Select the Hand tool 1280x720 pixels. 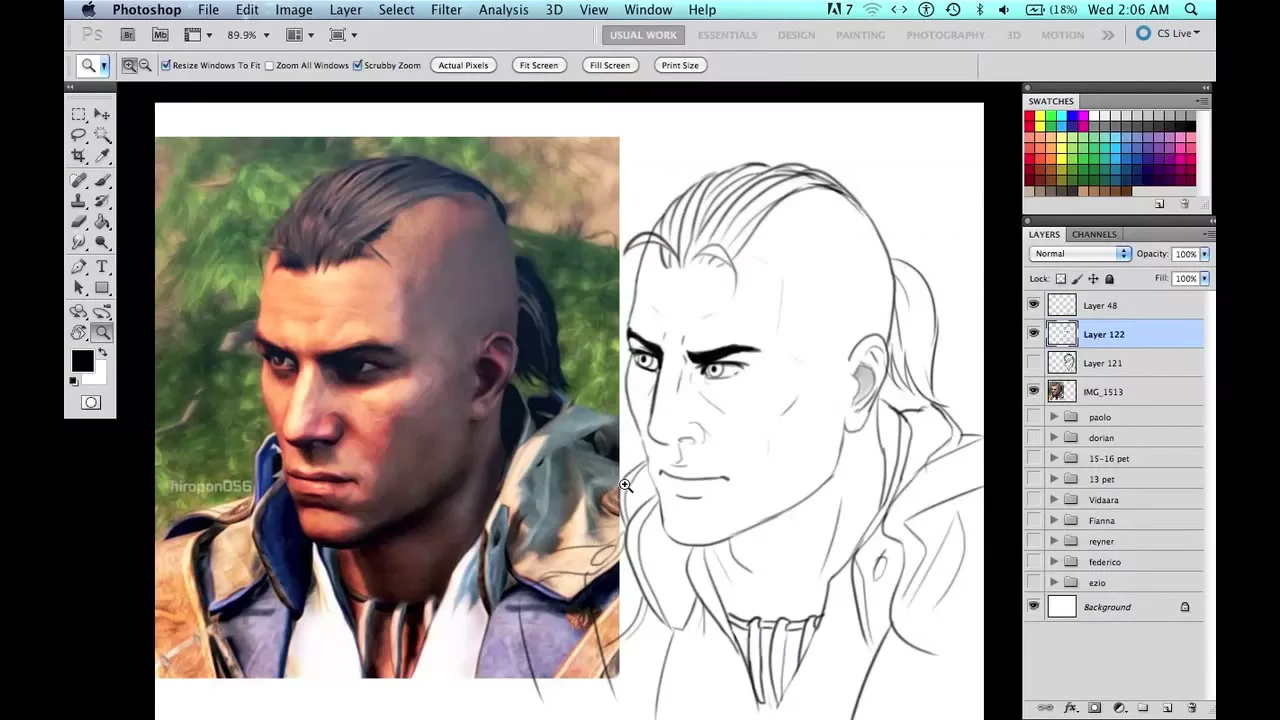coord(78,333)
